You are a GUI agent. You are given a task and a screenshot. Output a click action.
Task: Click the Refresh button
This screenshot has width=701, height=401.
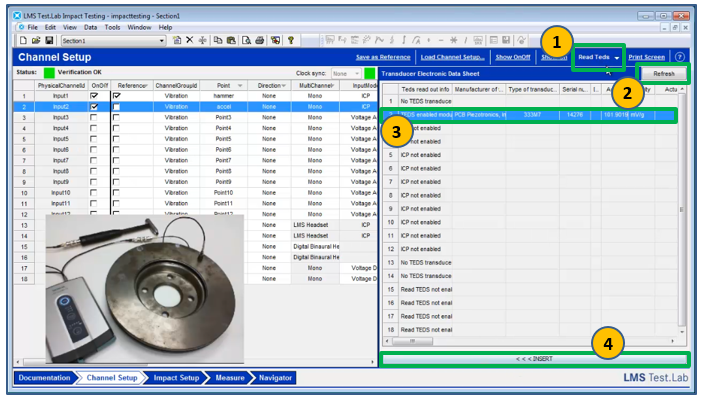coord(663,75)
